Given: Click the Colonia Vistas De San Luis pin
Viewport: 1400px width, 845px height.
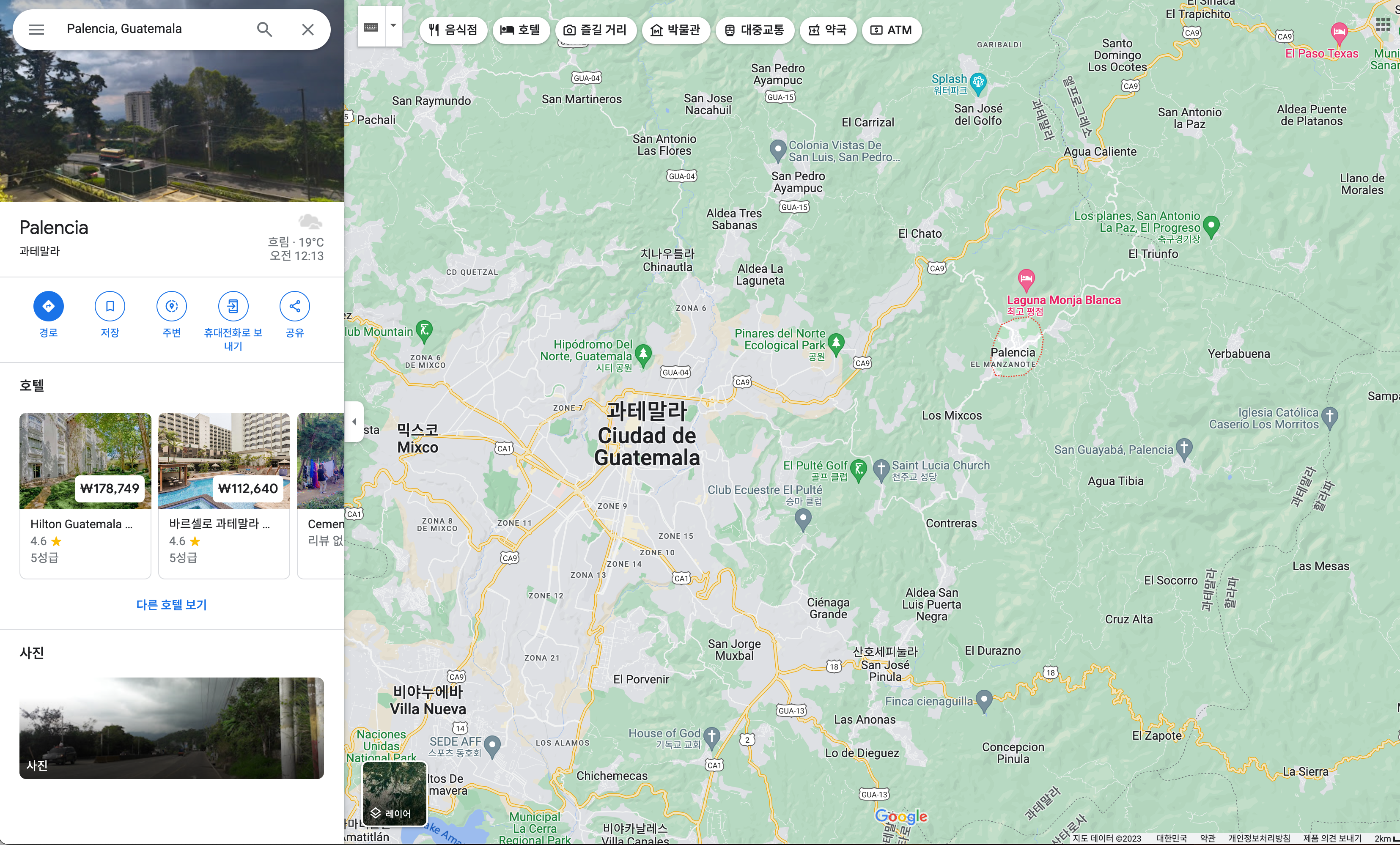Looking at the screenshot, I should click(778, 151).
